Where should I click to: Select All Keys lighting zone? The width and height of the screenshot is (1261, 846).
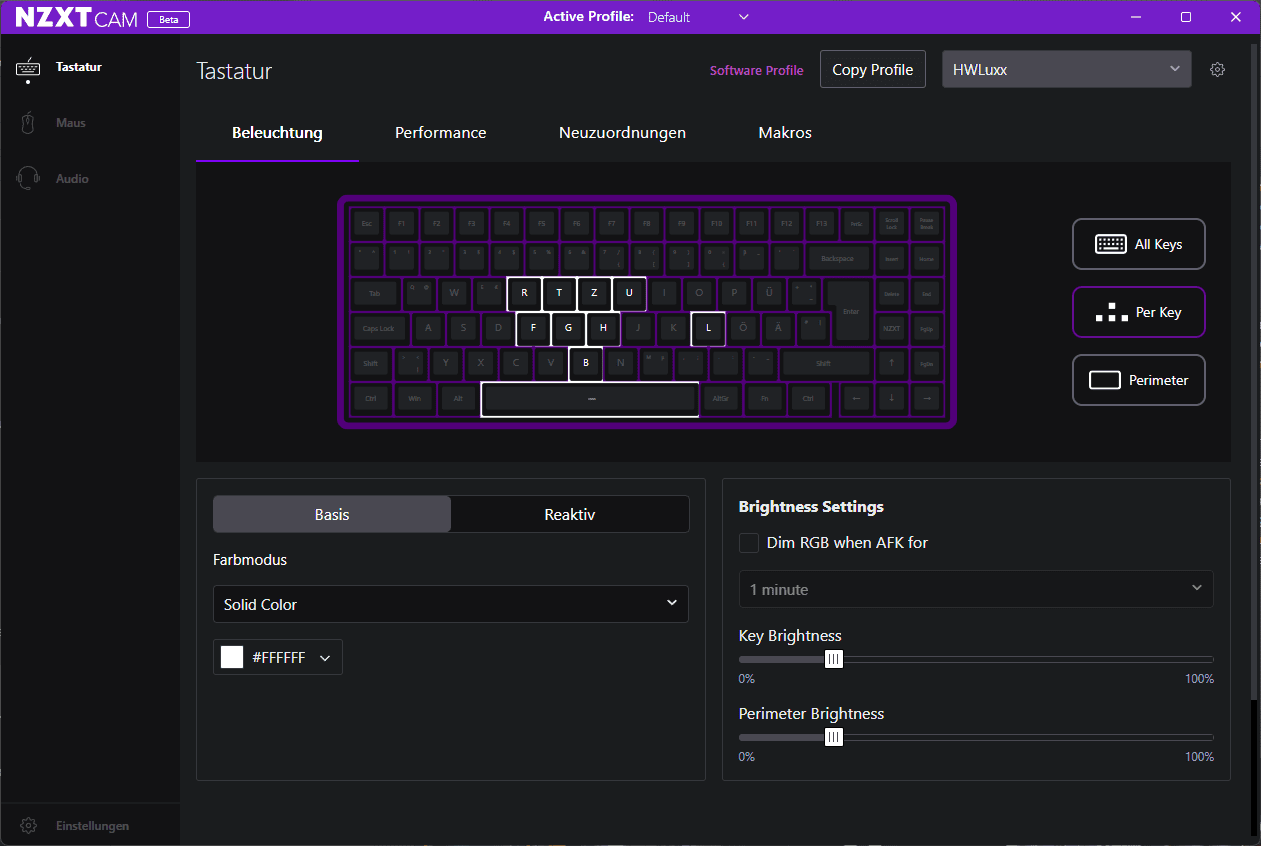(1138, 244)
